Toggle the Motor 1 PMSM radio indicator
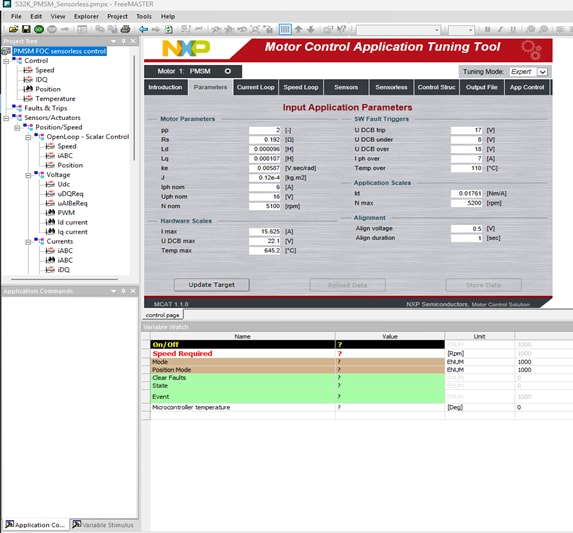This screenshot has height=533, width=573. (x=228, y=71)
